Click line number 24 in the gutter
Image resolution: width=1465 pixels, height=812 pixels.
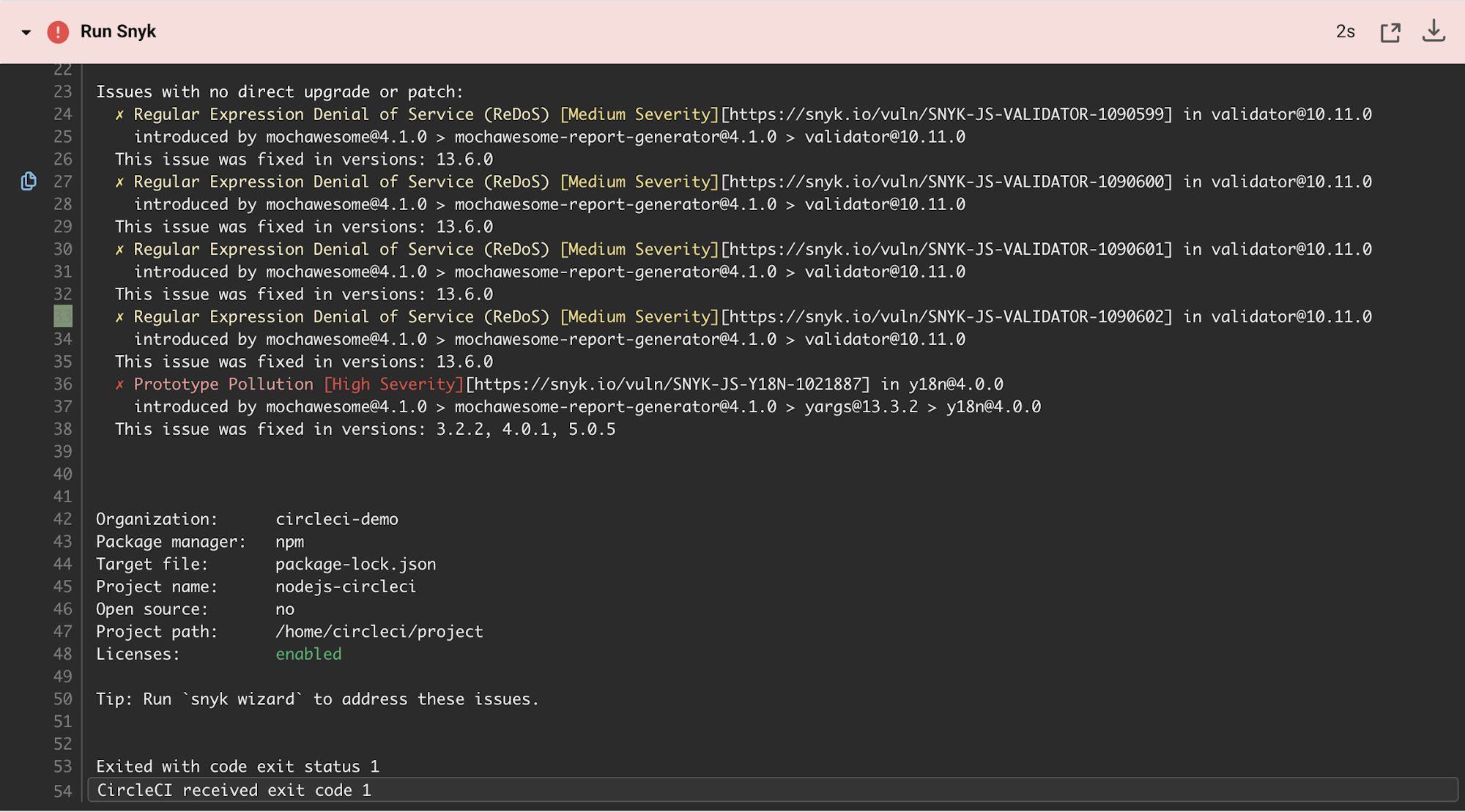[x=62, y=113]
